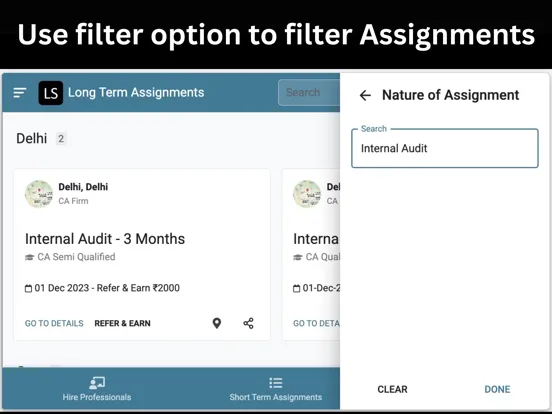Click the Delhi, Delhi location text

(x=83, y=187)
